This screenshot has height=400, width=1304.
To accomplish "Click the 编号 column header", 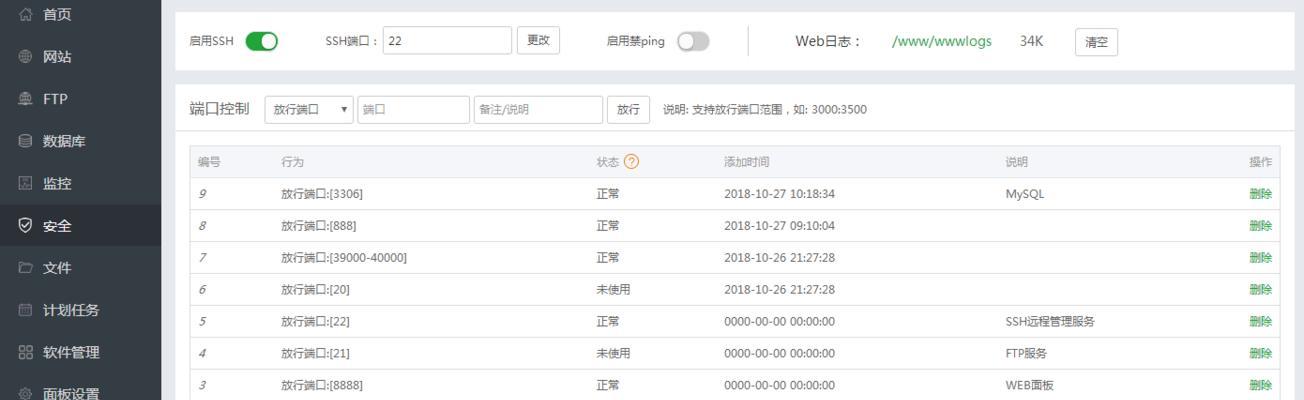I will coord(208,162).
